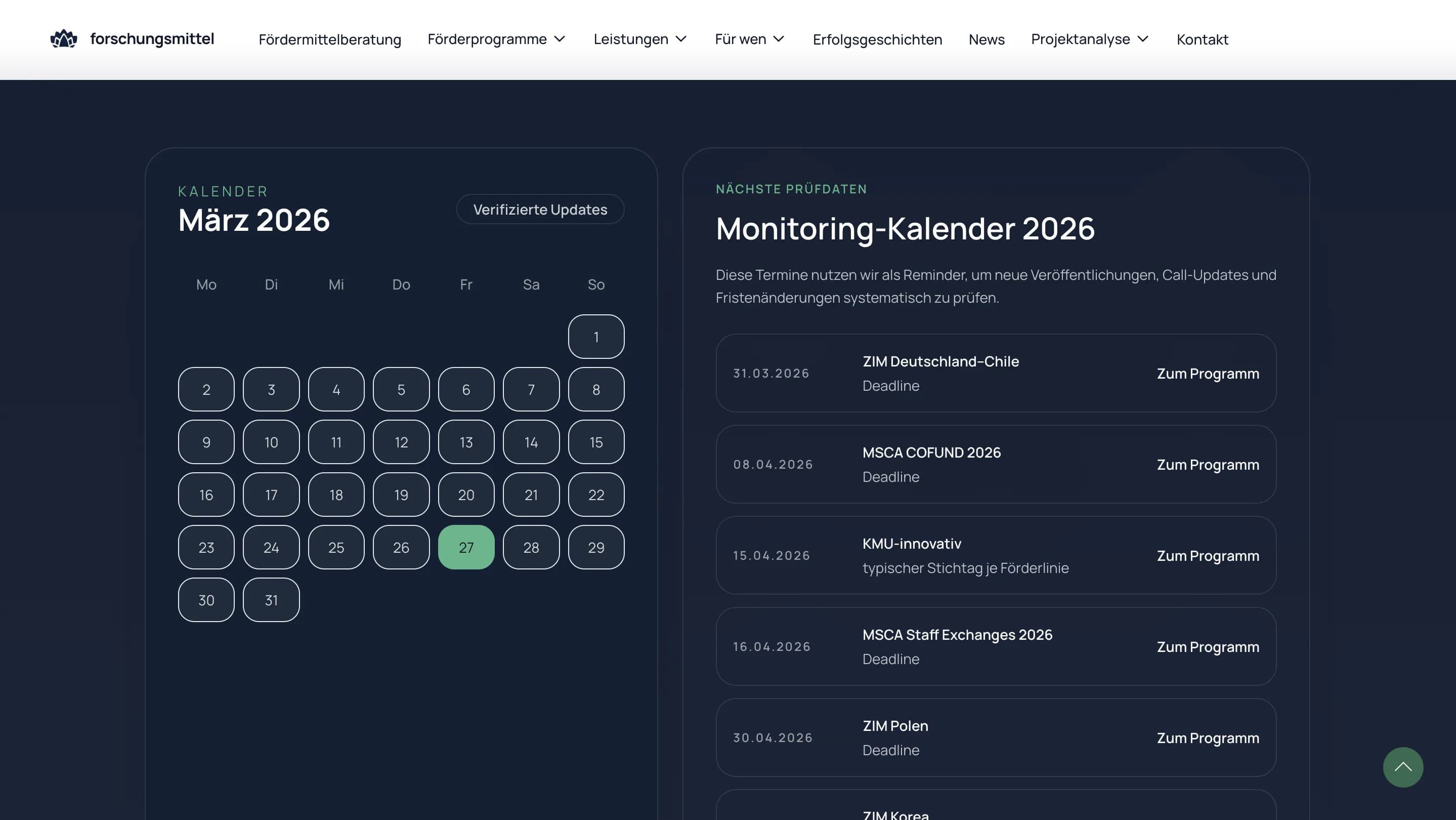
Task: Click the forschungsmittel brand name text
Action: click(152, 39)
